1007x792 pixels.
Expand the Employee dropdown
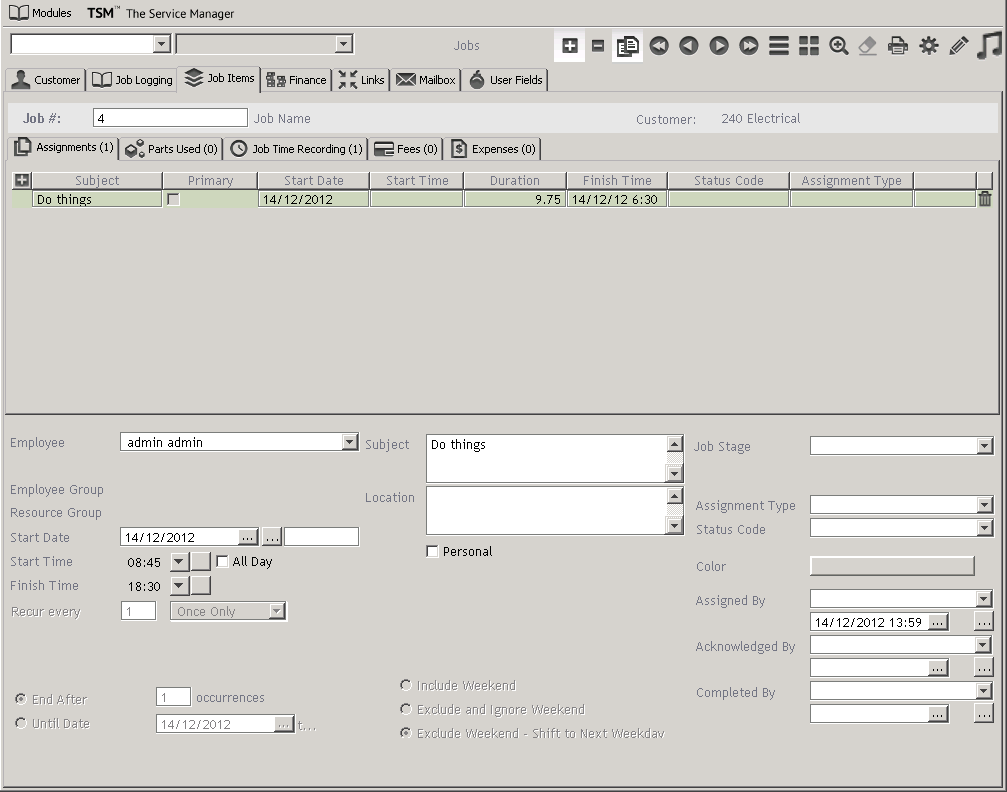pyautogui.click(x=349, y=442)
